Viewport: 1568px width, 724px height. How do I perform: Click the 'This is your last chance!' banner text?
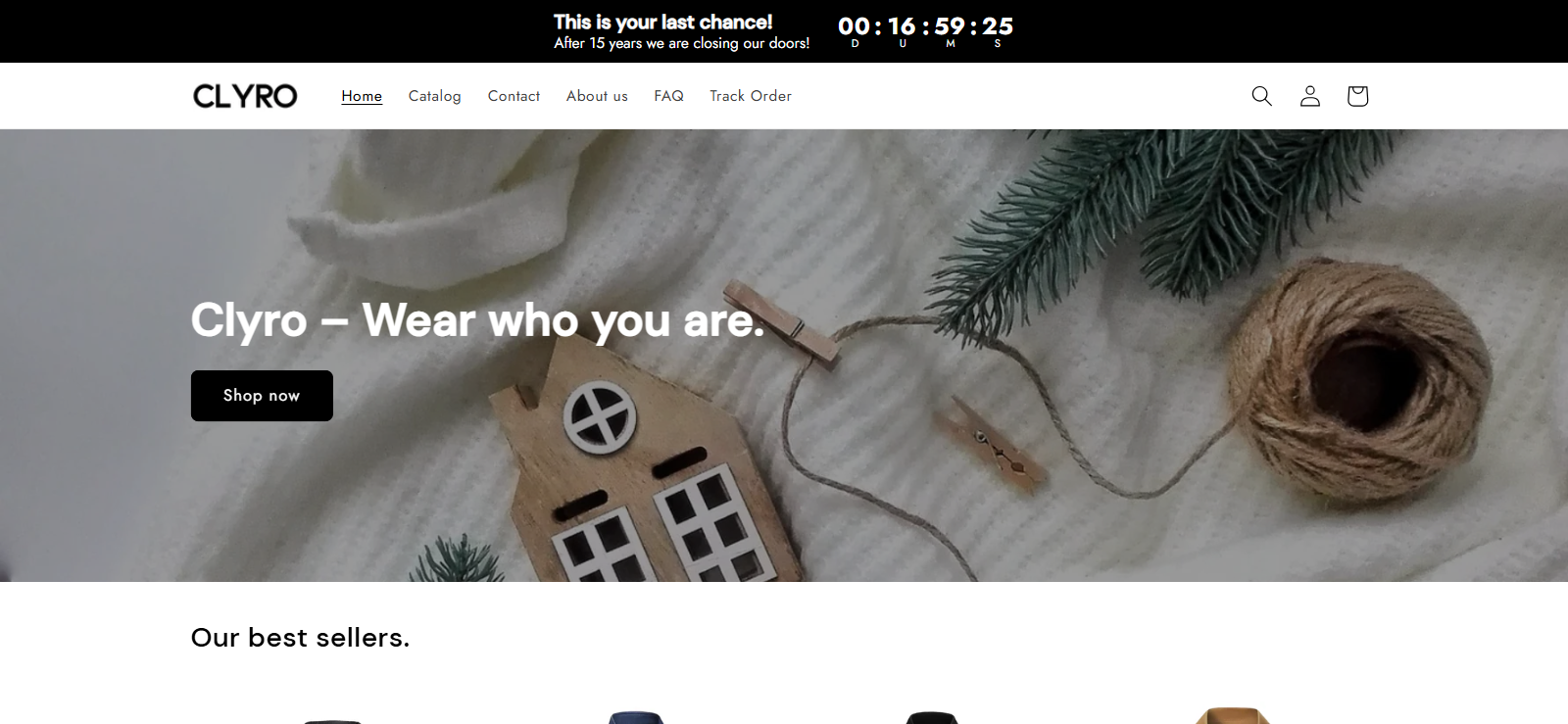click(662, 22)
